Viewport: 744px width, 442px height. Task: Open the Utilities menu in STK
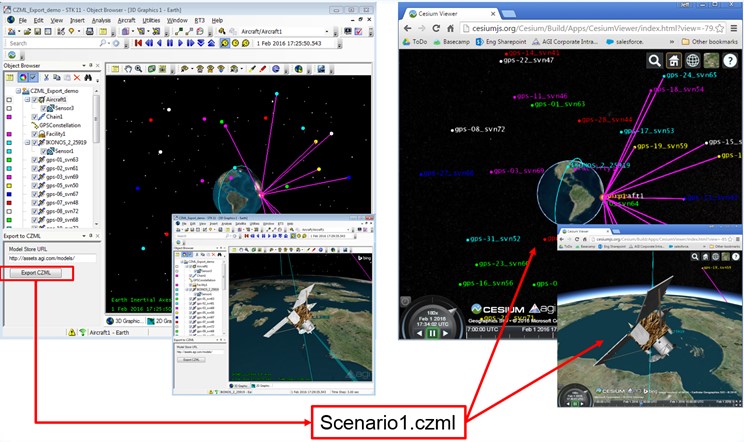click(x=151, y=20)
